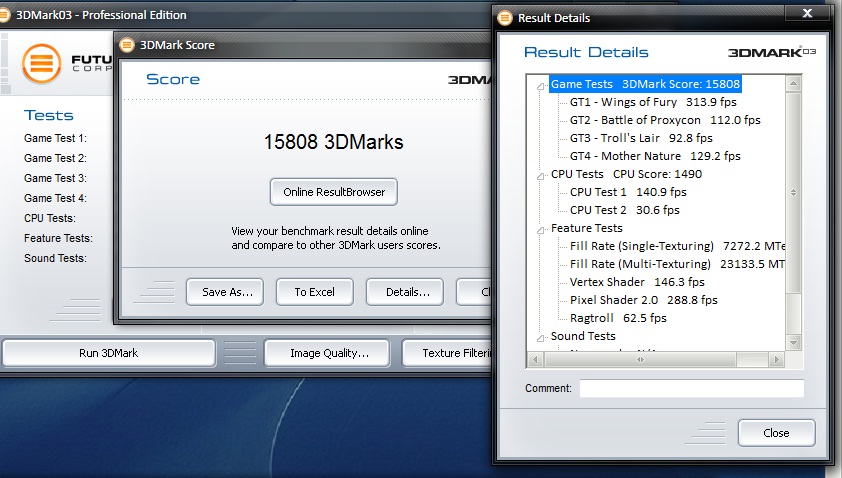Click the Result Details window title icon
842x478 pixels.
[x=505, y=18]
